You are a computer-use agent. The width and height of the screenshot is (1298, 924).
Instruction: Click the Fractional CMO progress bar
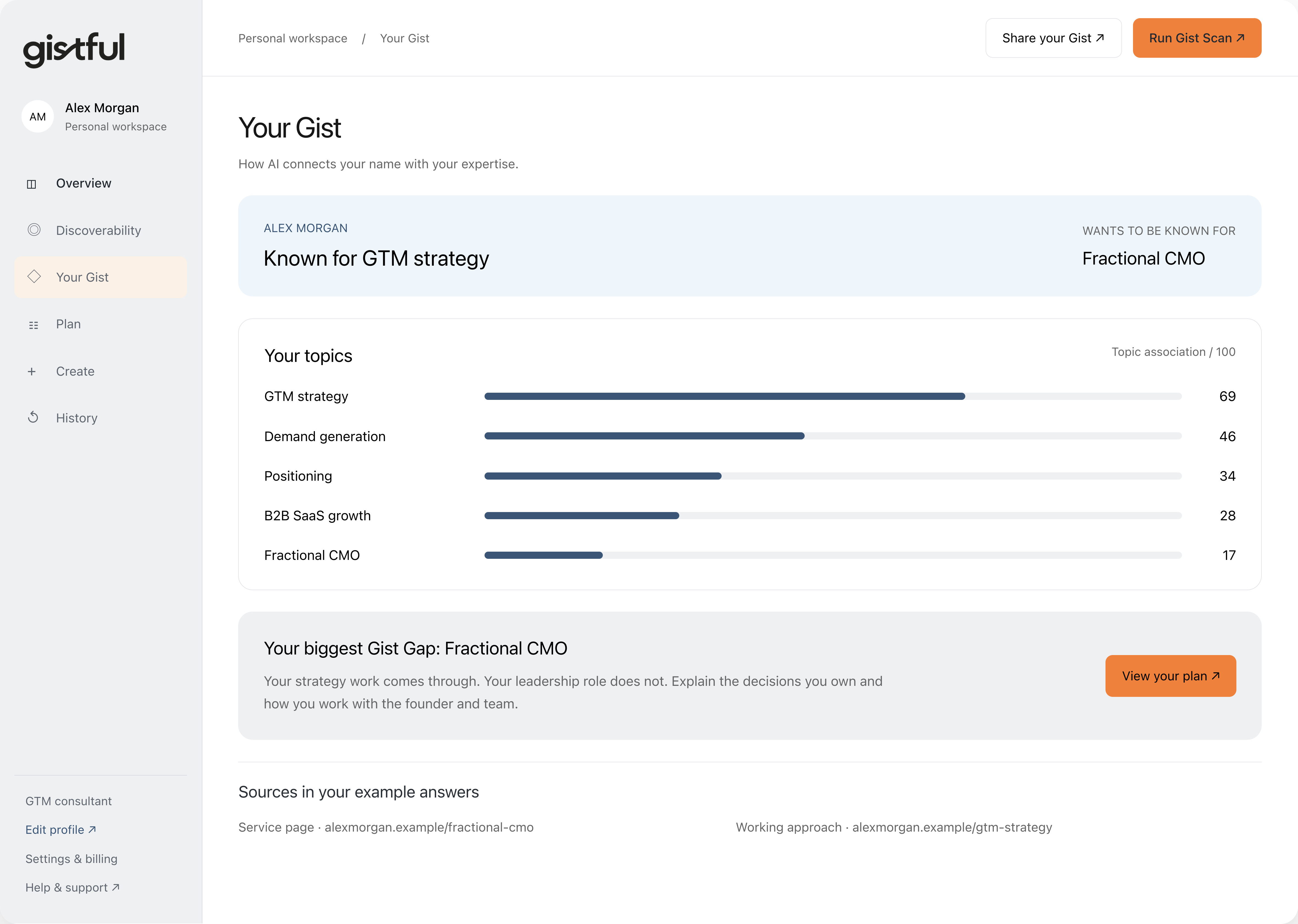click(x=833, y=555)
